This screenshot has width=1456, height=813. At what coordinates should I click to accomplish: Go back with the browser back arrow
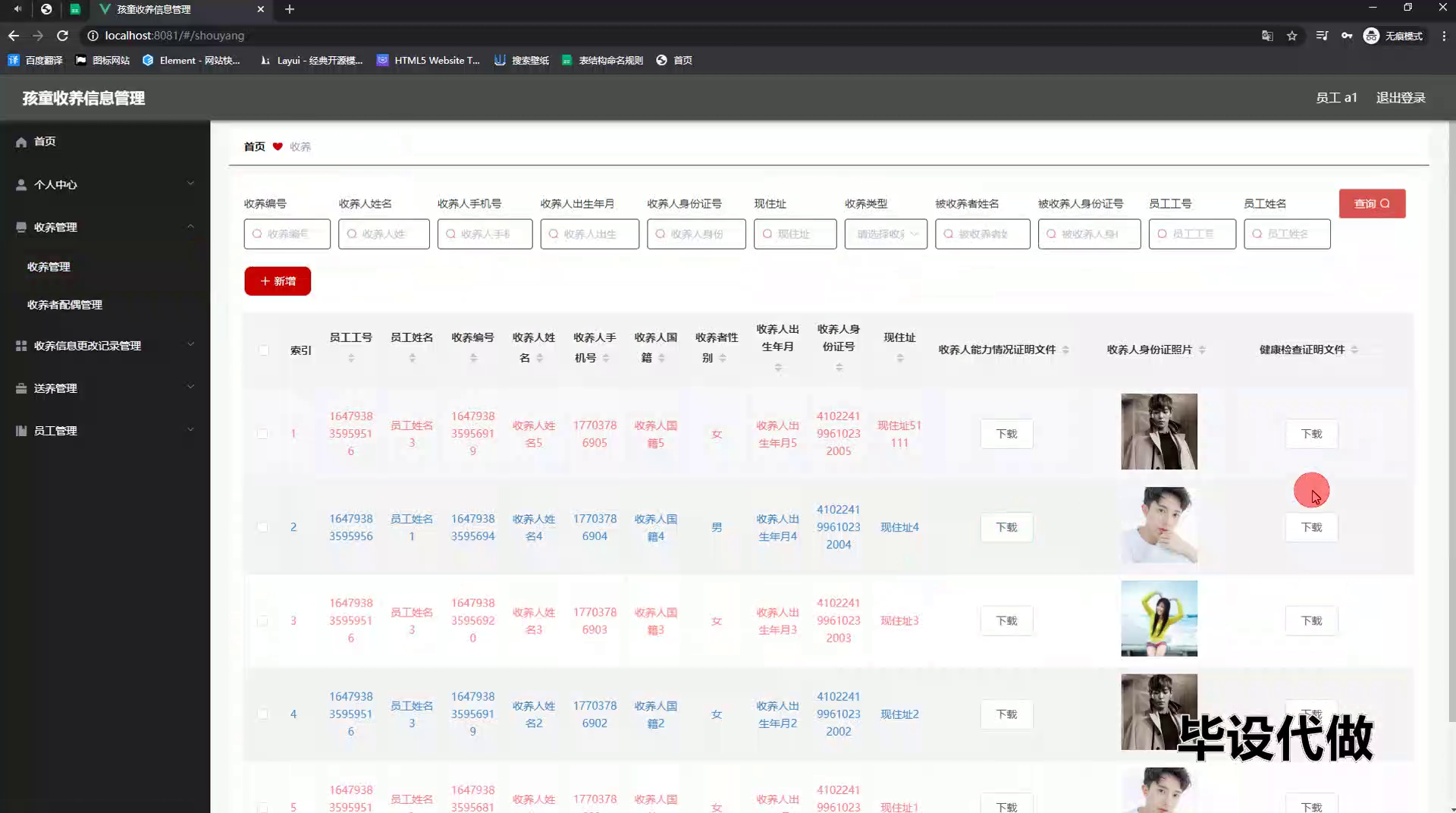click(14, 36)
